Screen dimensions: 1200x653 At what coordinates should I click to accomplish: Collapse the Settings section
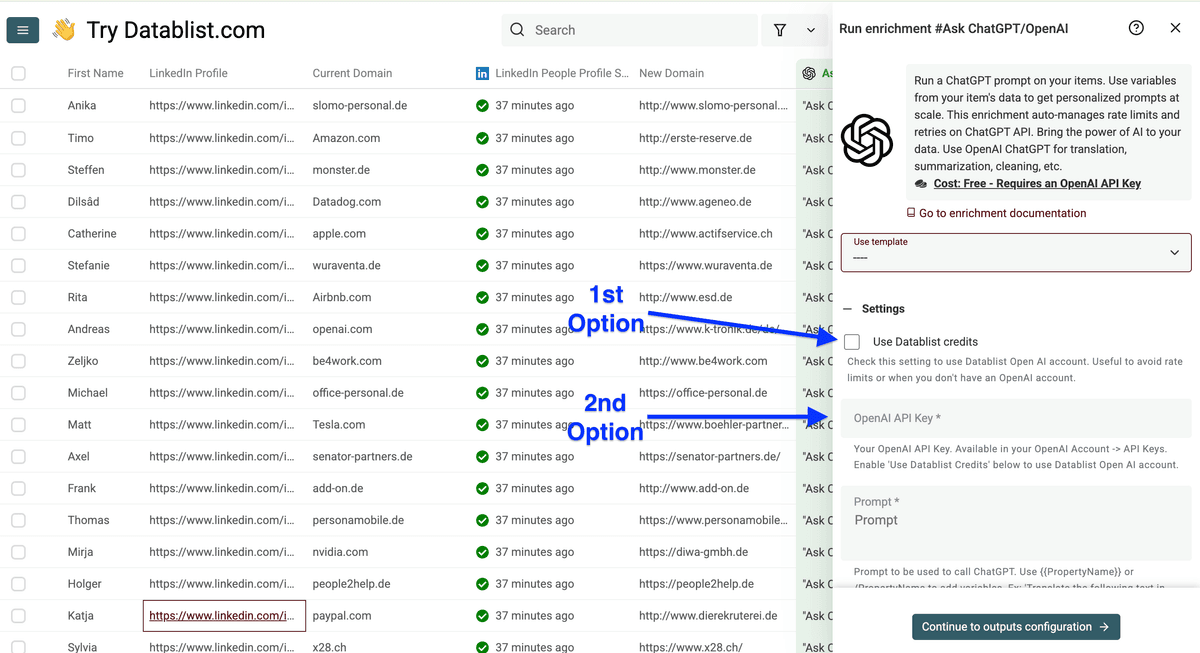pos(874,309)
